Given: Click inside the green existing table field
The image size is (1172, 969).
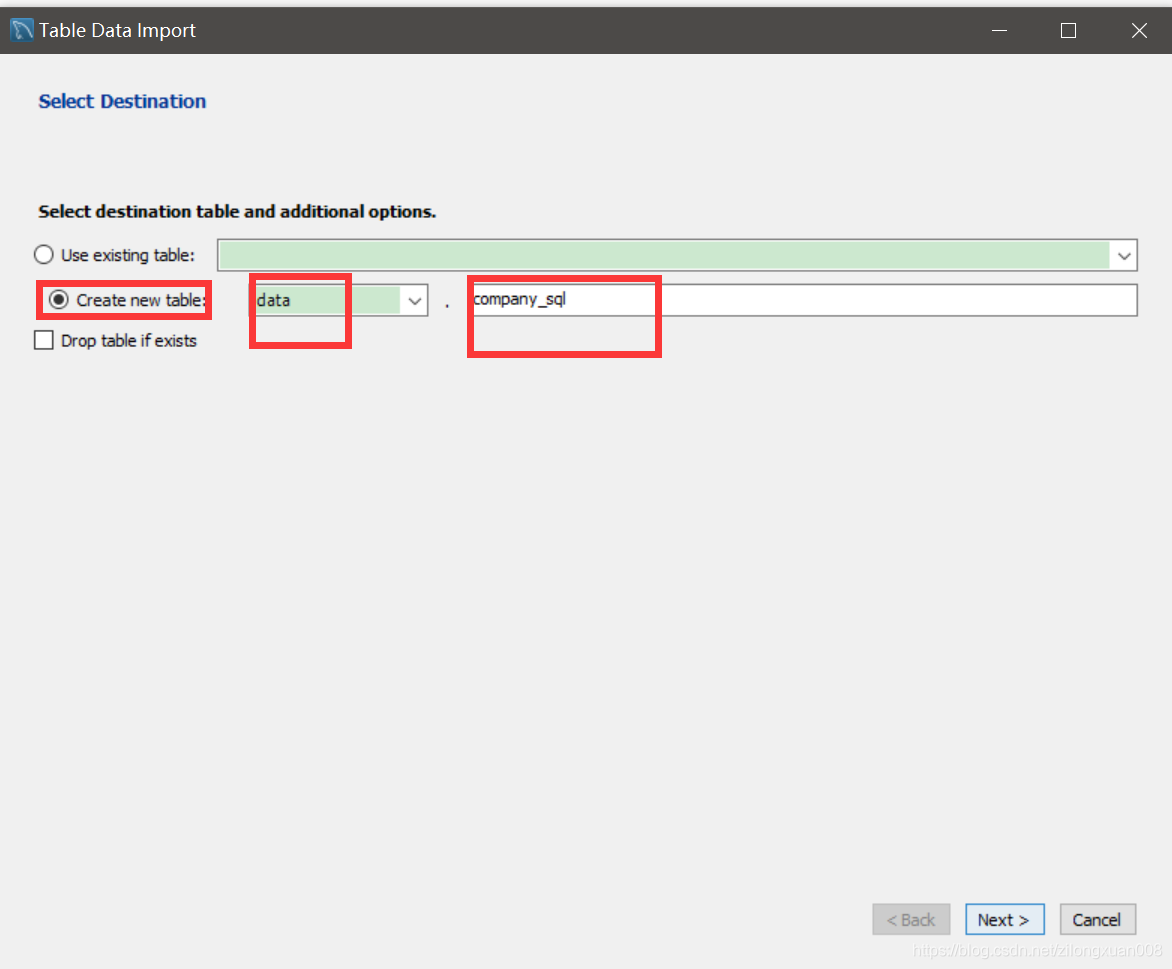Looking at the screenshot, I should [x=670, y=255].
